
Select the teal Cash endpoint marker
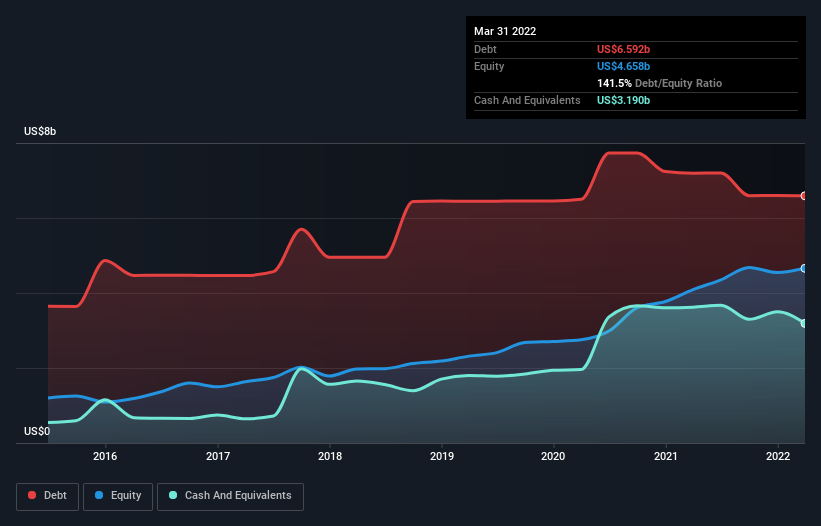click(804, 323)
